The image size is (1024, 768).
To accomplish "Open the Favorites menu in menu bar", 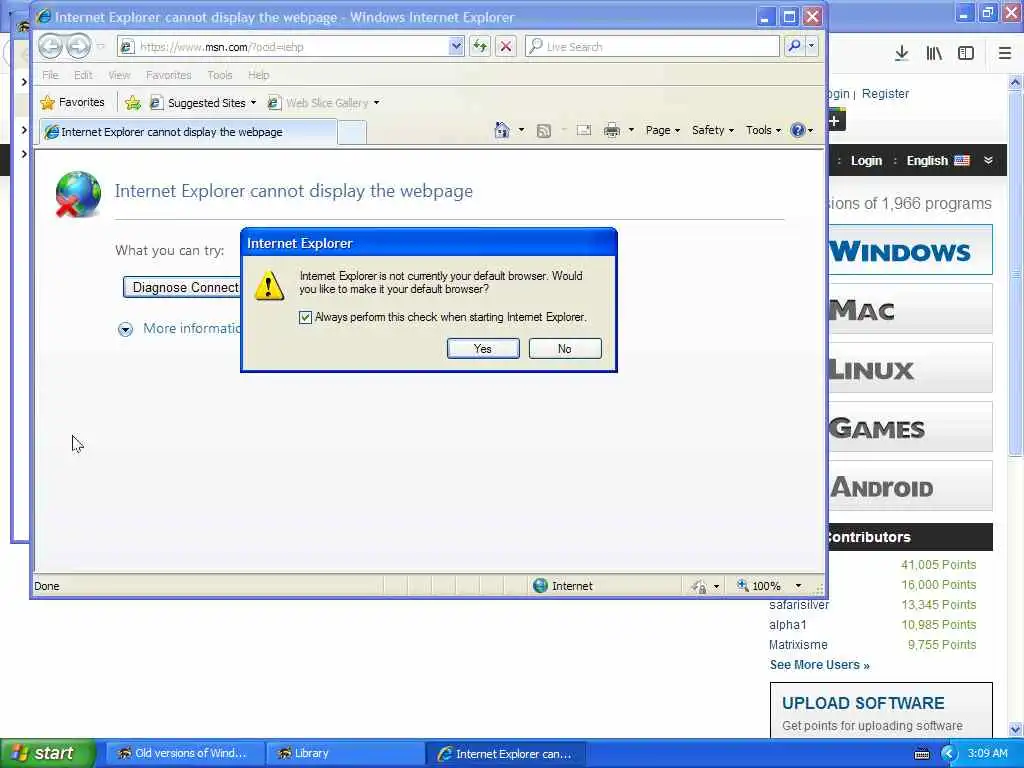I will (x=168, y=75).
